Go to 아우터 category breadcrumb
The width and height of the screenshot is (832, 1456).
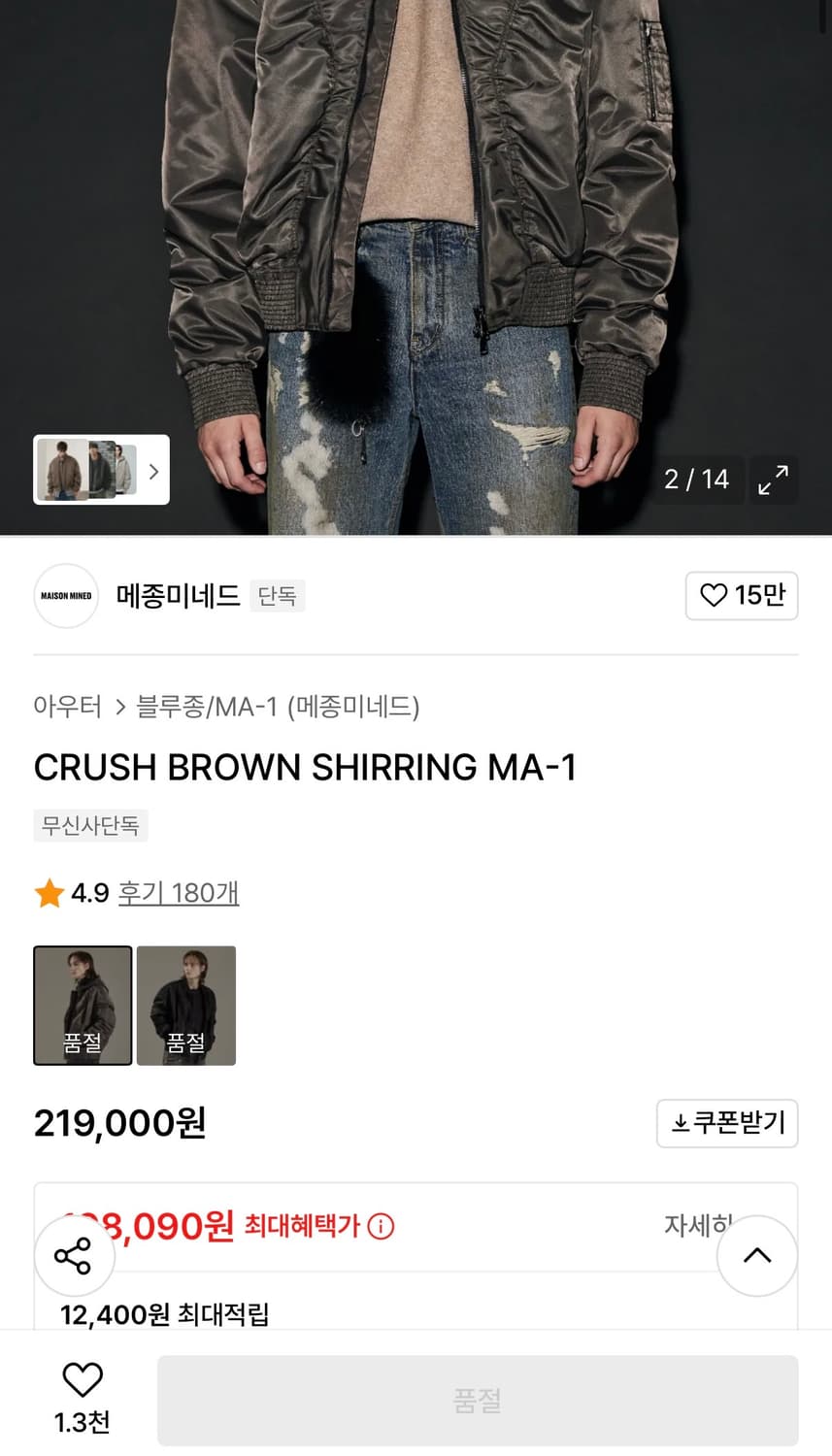pyautogui.click(x=67, y=707)
